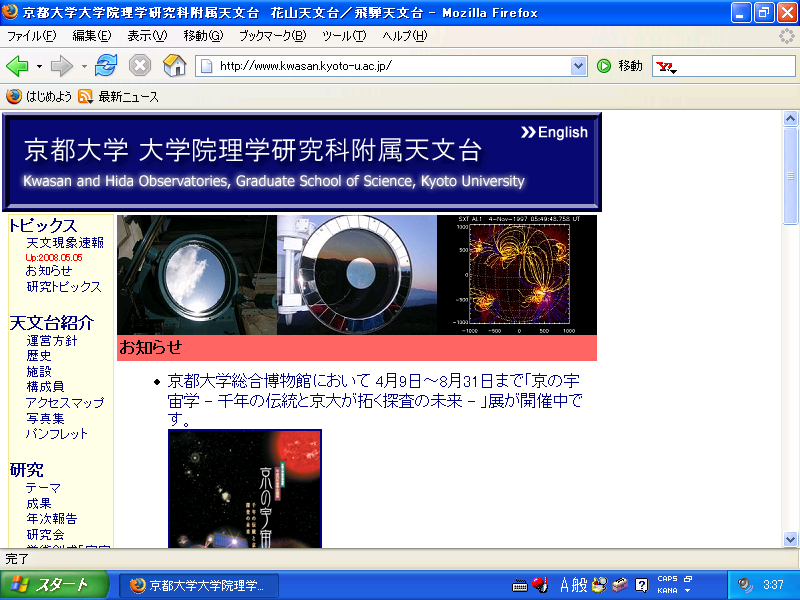The image size is (800, 600).
Task: Click the green Go (移動) button icon
Action: point(604,66)
